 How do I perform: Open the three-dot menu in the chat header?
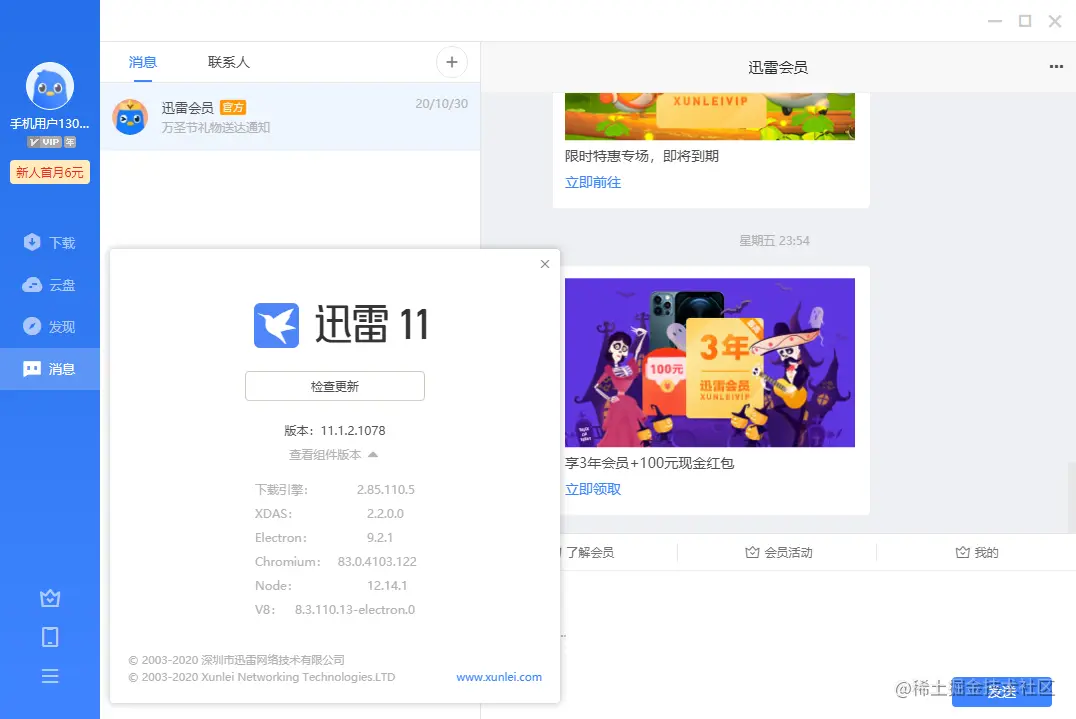click(x=1056, y=67)
